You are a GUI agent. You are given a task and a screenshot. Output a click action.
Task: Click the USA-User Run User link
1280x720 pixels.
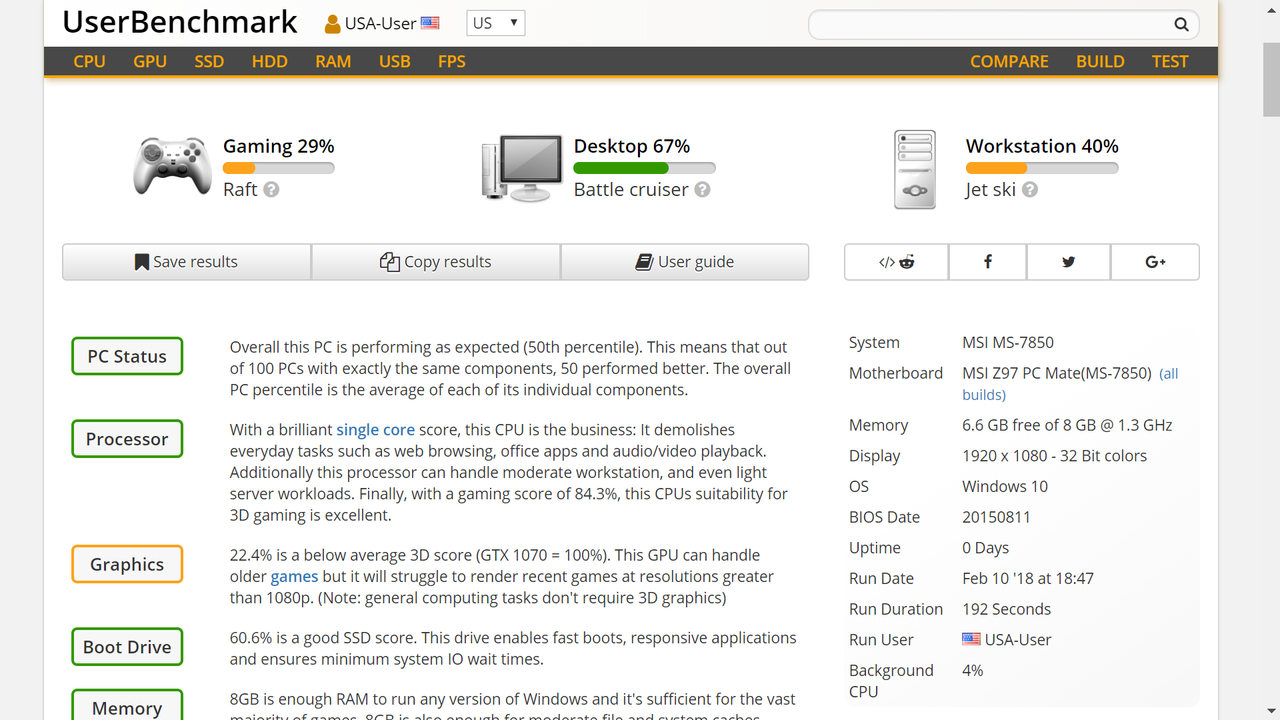(x=1018, y=639)
